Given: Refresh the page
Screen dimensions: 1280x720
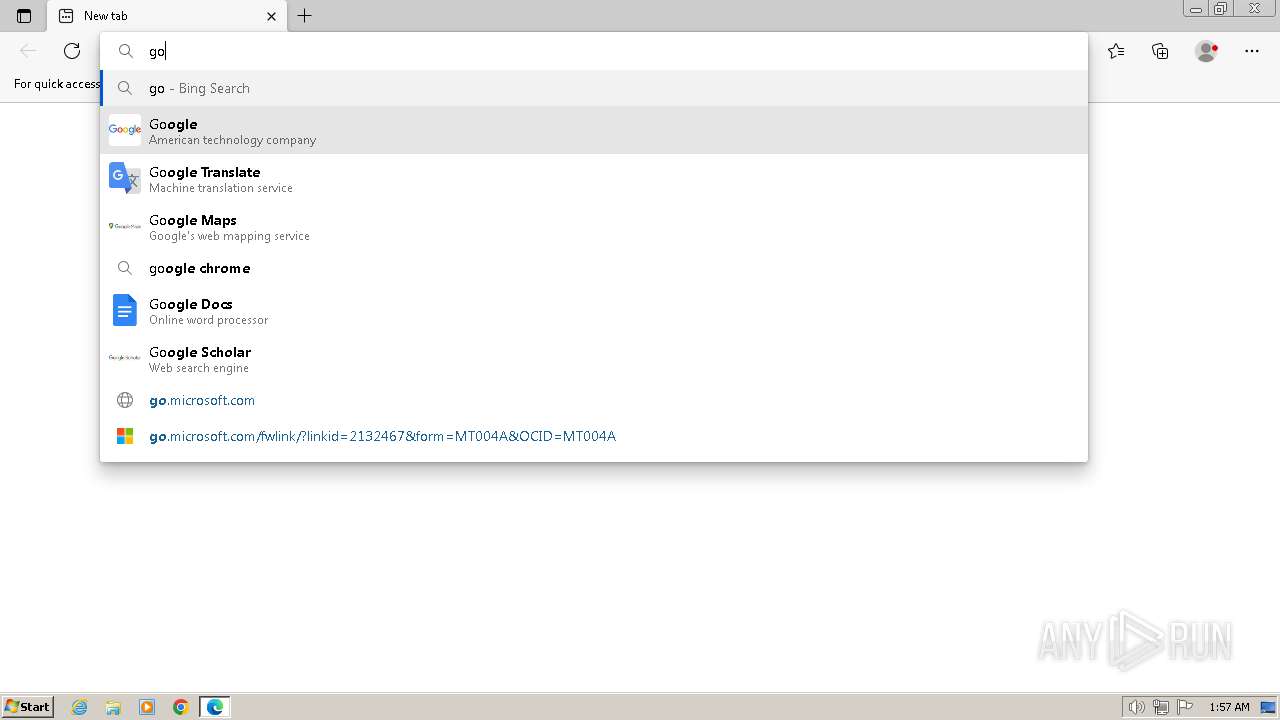Looking at the screenshot, I should pos(72,51).
